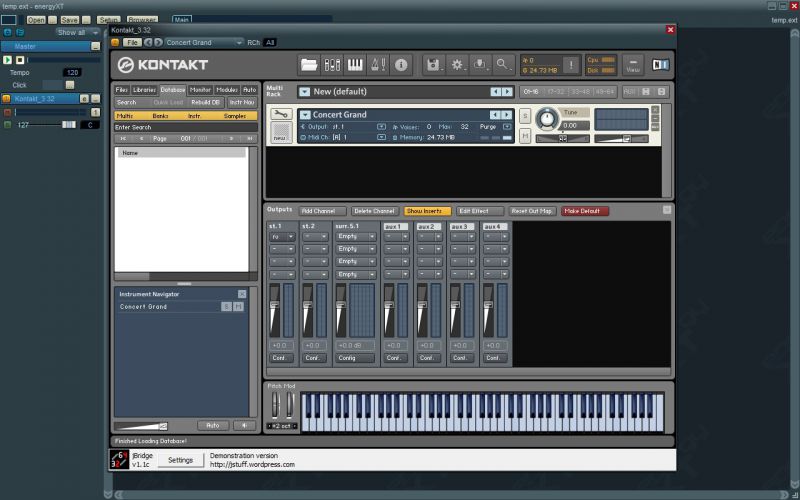The image size is (800, 500).
Task: Click the Tune knob of Concert Grand
Action: (546, 119)
